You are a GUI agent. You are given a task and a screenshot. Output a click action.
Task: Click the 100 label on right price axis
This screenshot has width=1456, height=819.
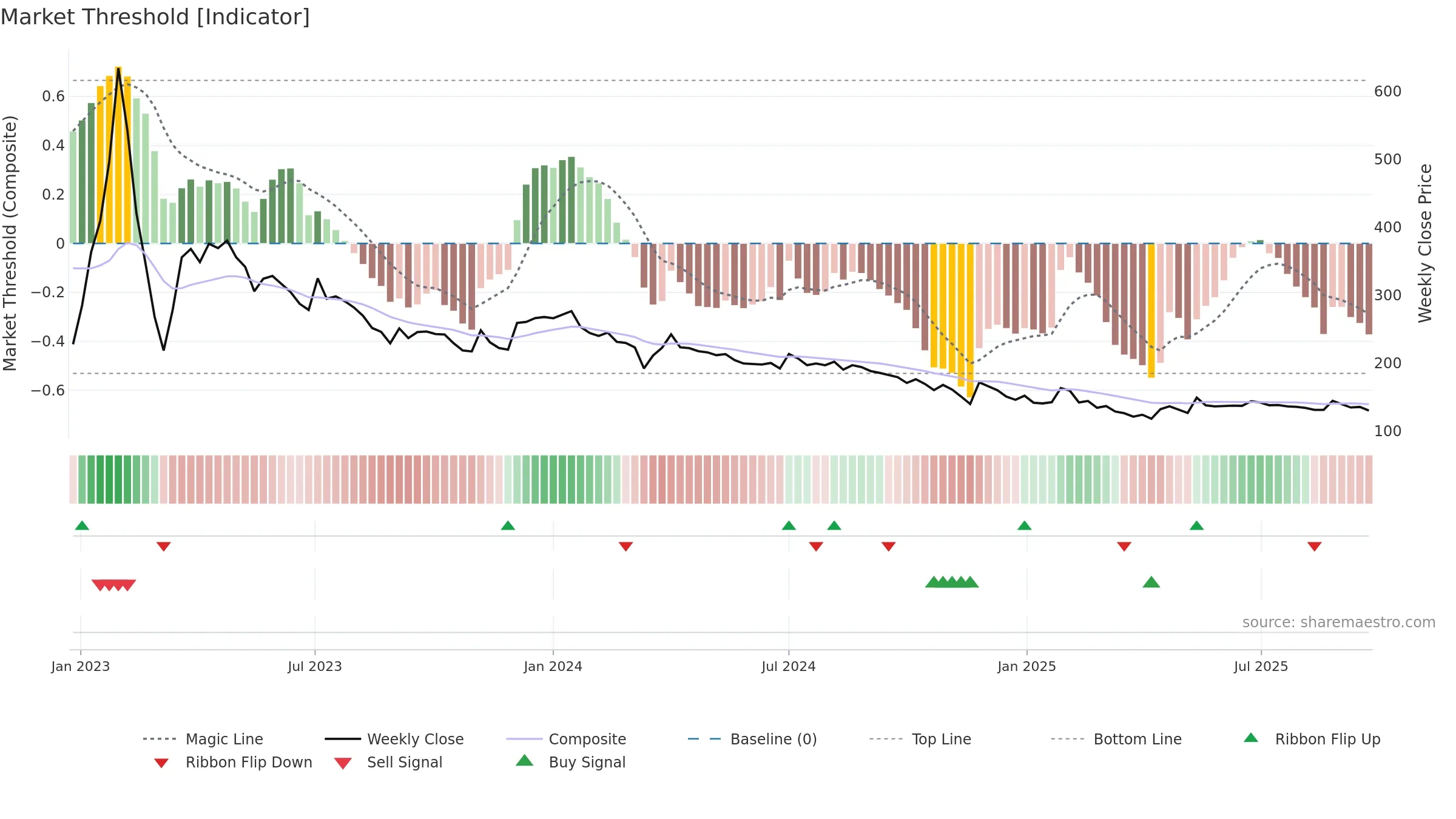click(1388, 431)
